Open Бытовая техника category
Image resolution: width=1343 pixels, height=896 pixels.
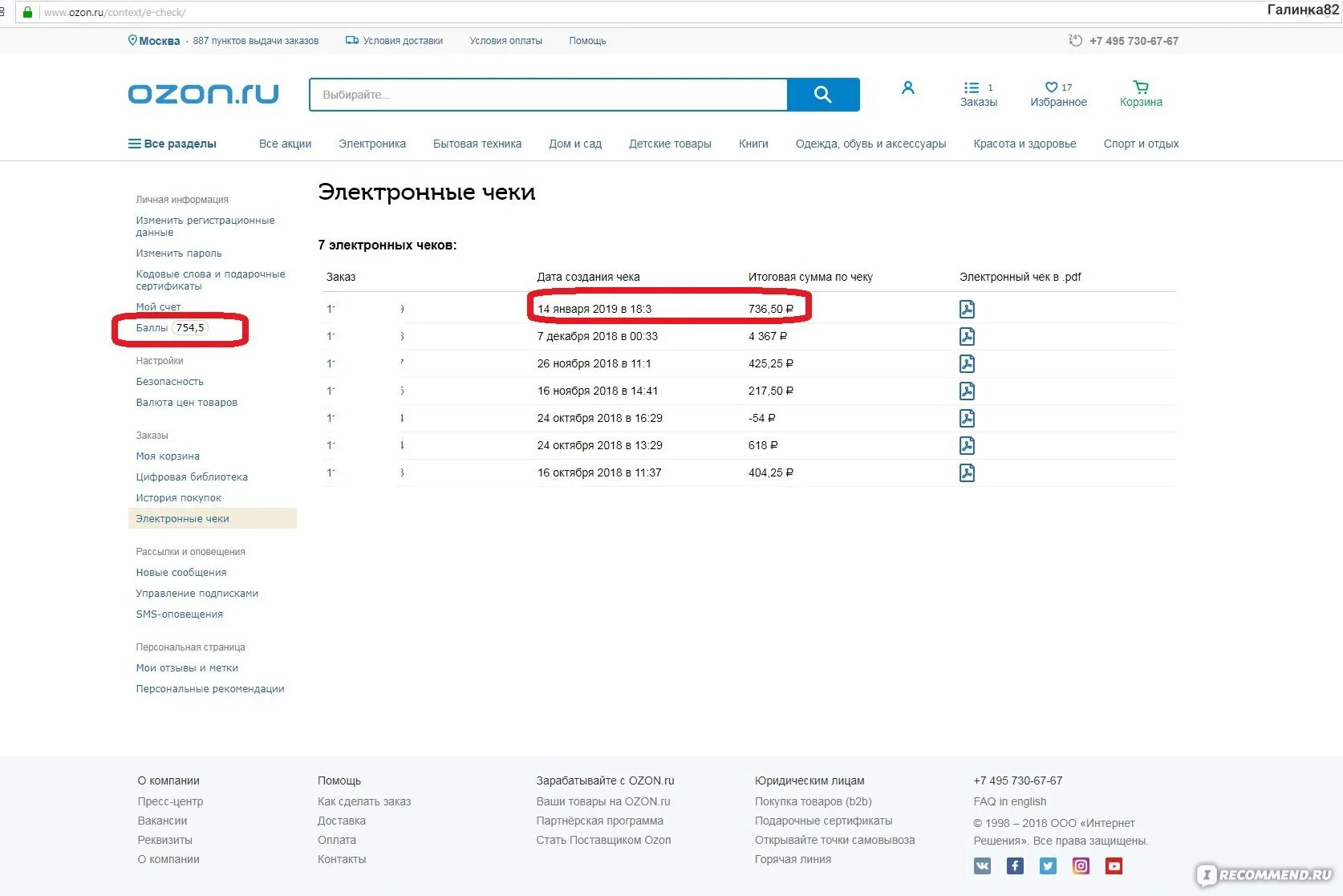[477, 144]
